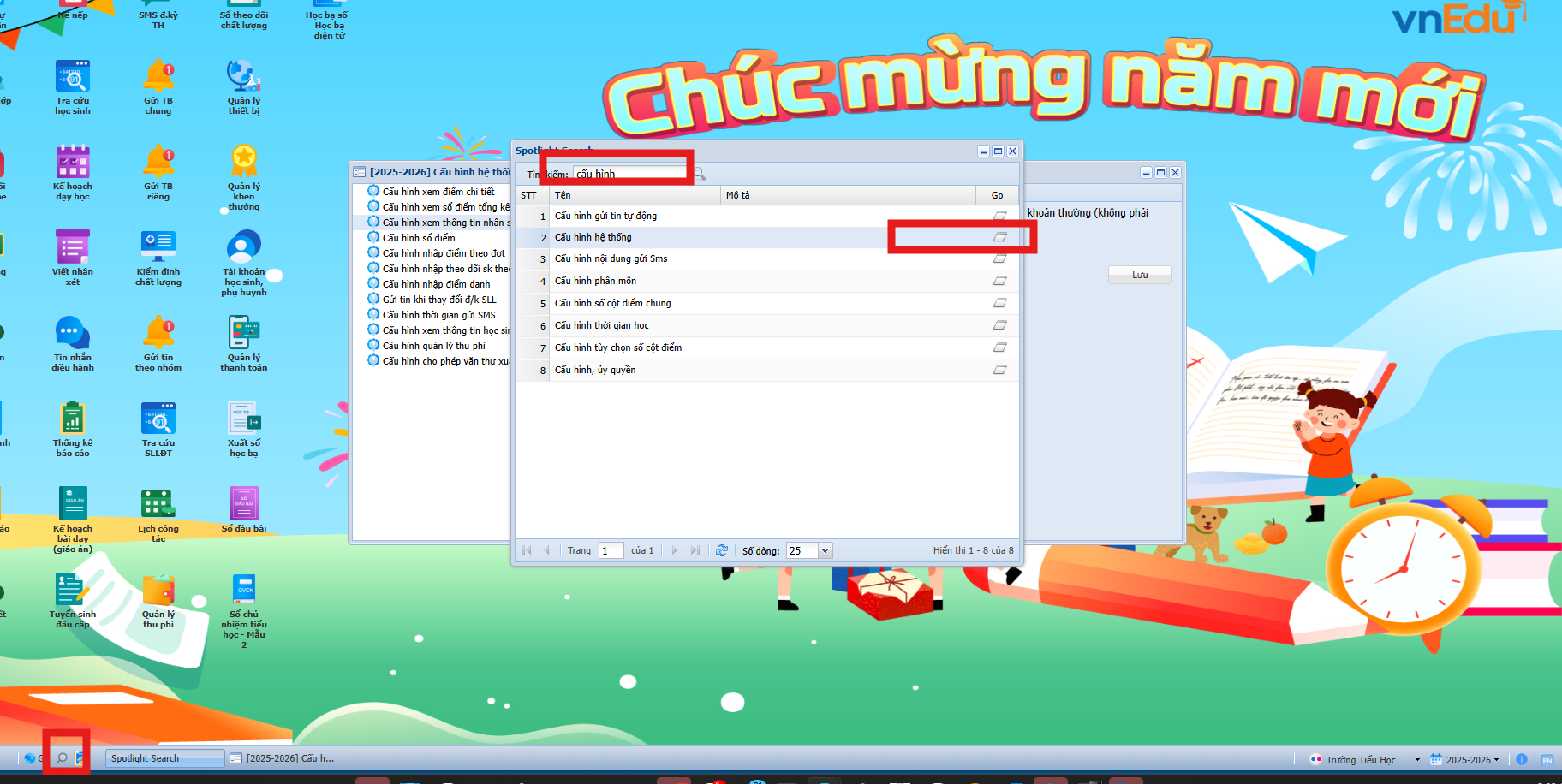1562x784 pixels.
Task: Click Go icon for Cấu hình, ủy quyền row
Action: click(999, 370)
